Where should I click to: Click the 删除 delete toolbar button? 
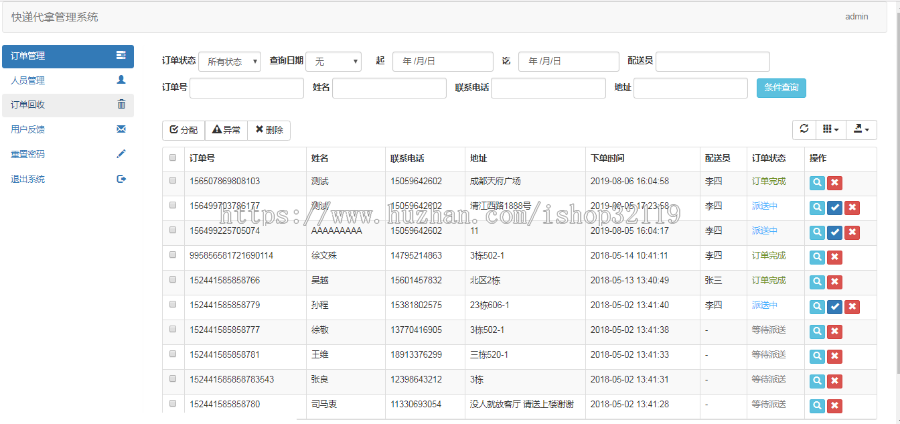(x=269, y=130)
